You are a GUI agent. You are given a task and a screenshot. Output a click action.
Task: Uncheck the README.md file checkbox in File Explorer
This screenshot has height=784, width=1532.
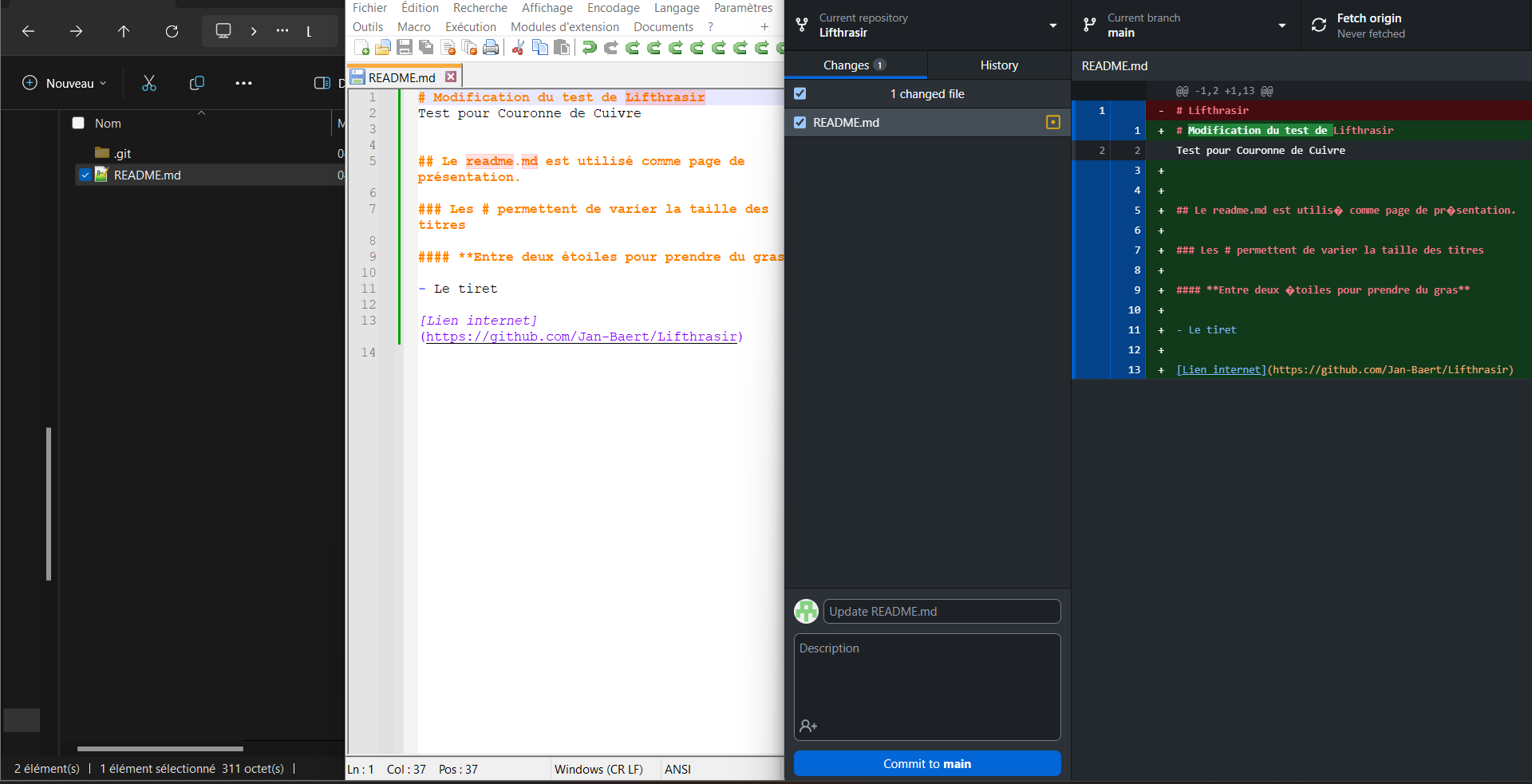[x=85, y=175]
